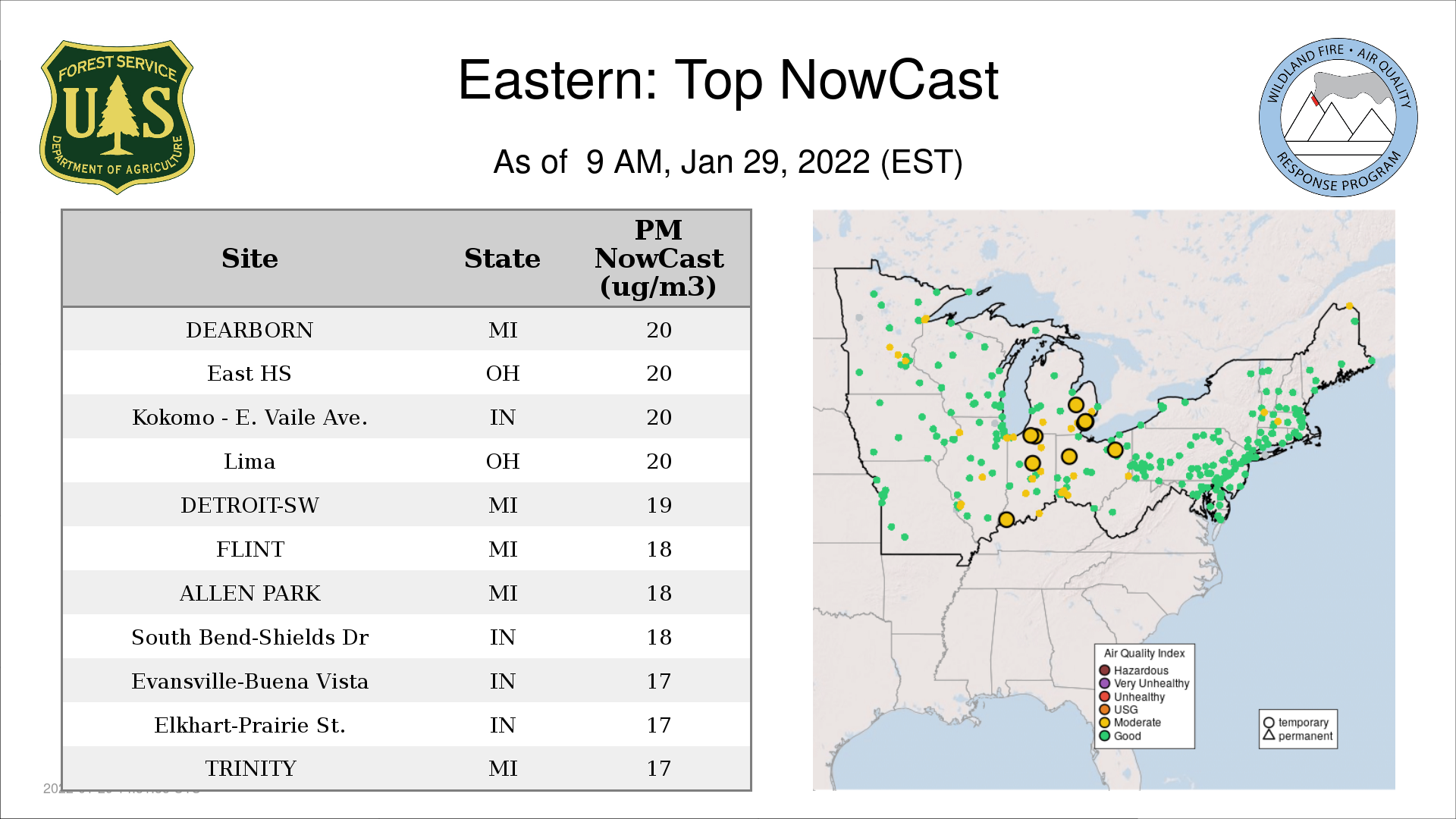Click the Very Unhealthy purple legend marker
Screen dimensions: 1456x819
click(x=1105, y=683)
